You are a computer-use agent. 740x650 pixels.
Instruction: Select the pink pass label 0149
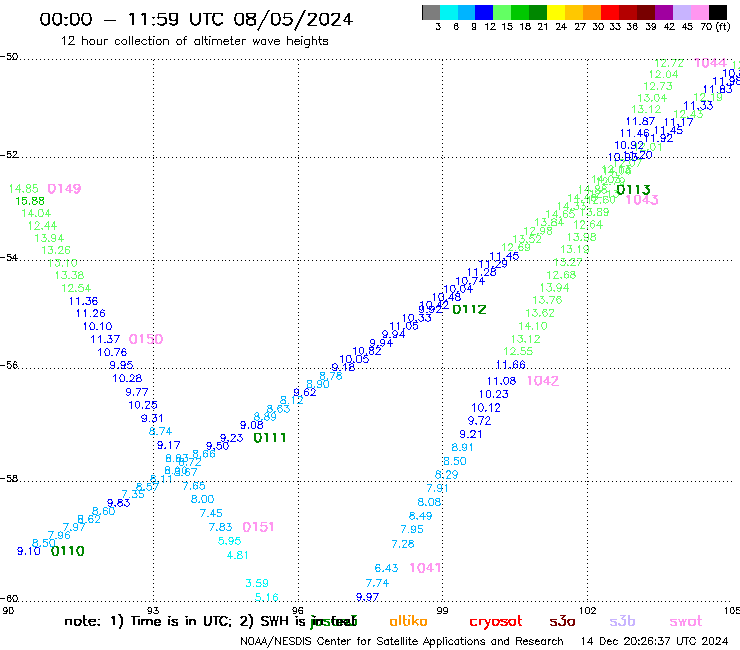pyautogui.click(x=64, y=189)
